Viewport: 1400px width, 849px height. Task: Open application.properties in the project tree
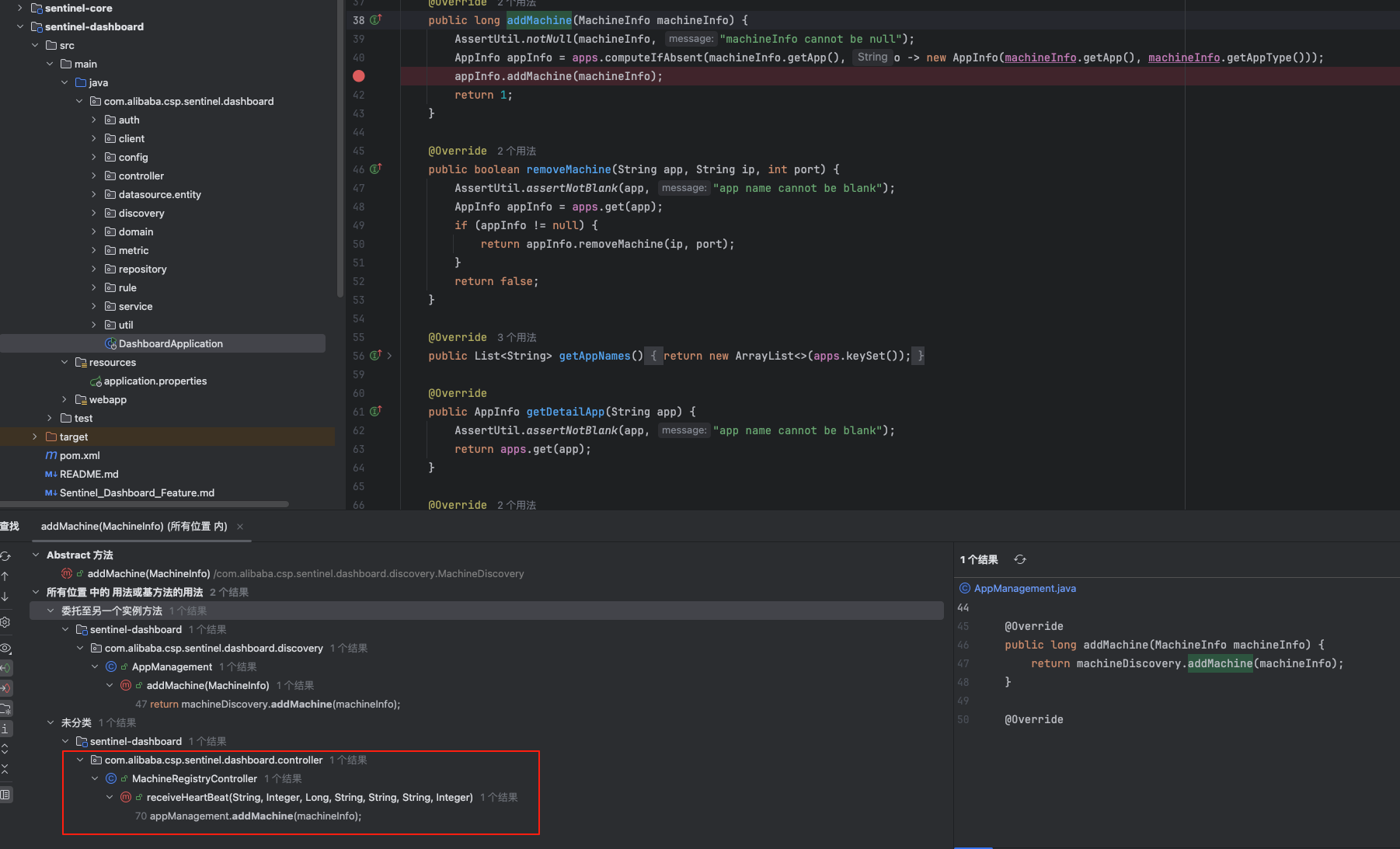pos(155,381)
